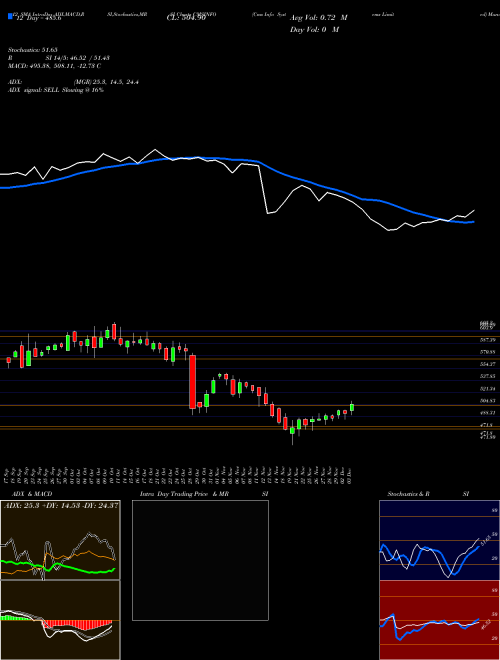Click the 504.83 price axis label
Screen dimensions: 500x660
tap(487, 401)
